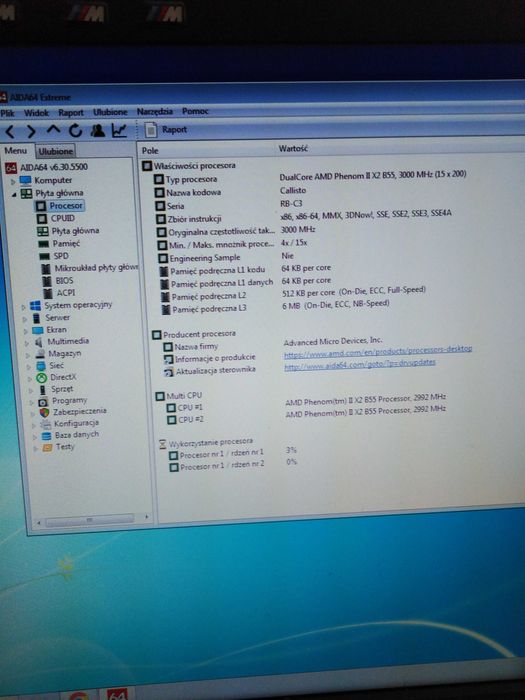Open the Widok menu

[x=36, y=112]
